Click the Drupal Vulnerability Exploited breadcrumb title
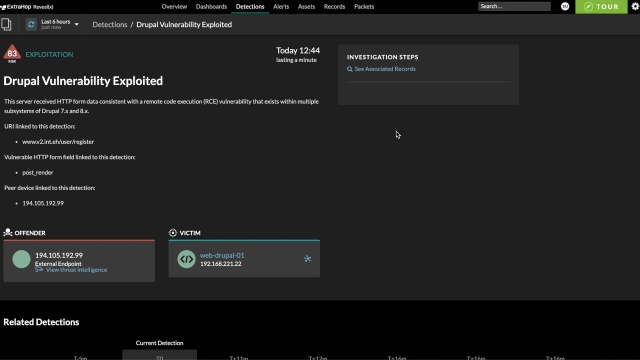The width and height of the screenshot is (640, 360). 184,24
